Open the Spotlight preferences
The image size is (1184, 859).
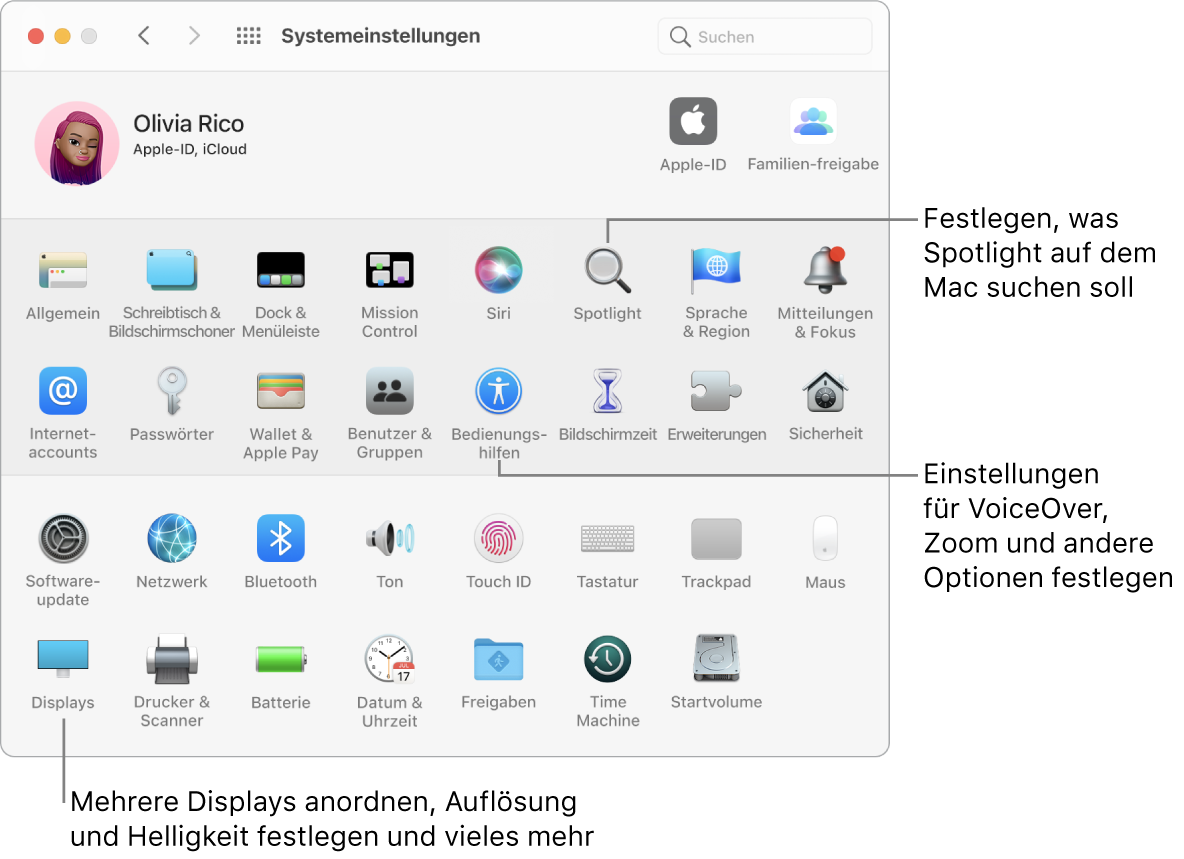coord(607,270)
